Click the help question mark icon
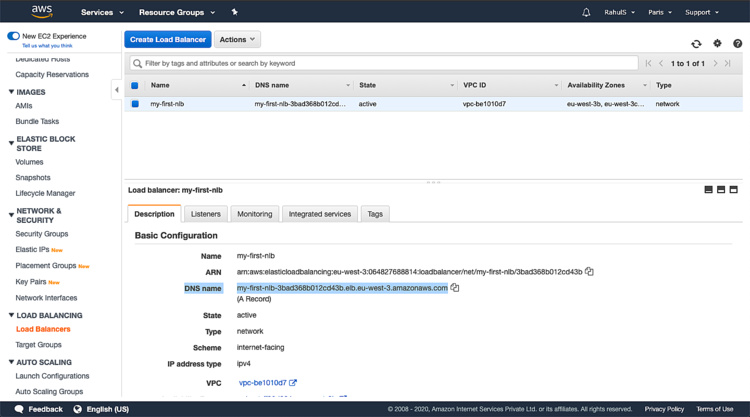 point(738,44)
